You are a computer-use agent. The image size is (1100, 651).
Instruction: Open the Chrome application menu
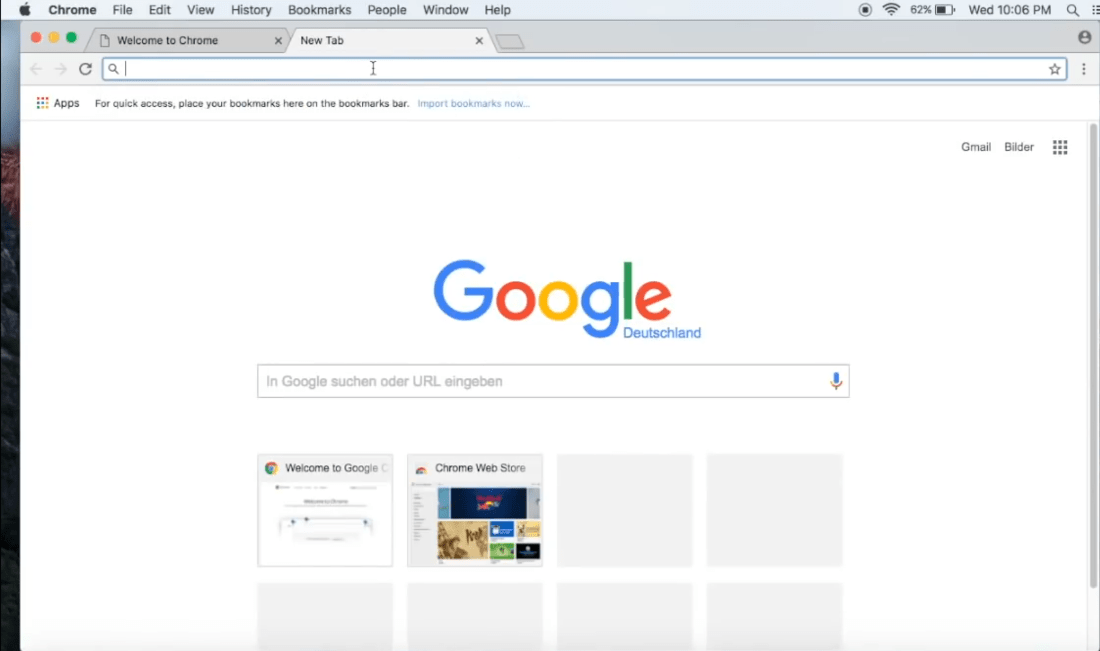pos(72,10)
